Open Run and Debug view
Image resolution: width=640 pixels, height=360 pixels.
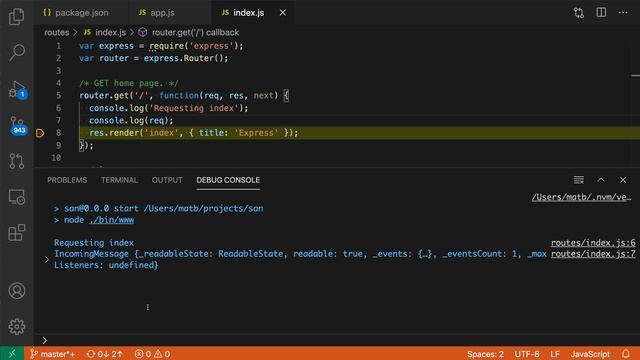pos(17,89)
